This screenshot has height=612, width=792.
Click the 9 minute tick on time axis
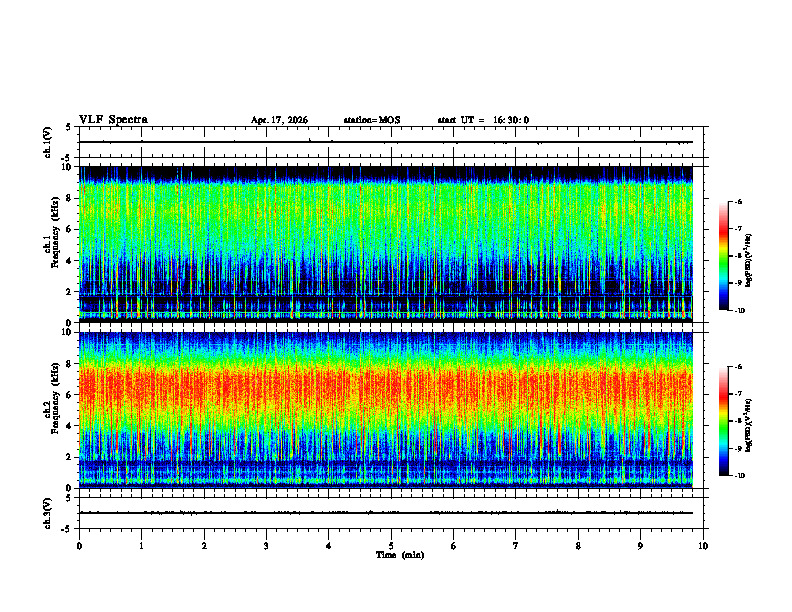(x=640, y=546)
